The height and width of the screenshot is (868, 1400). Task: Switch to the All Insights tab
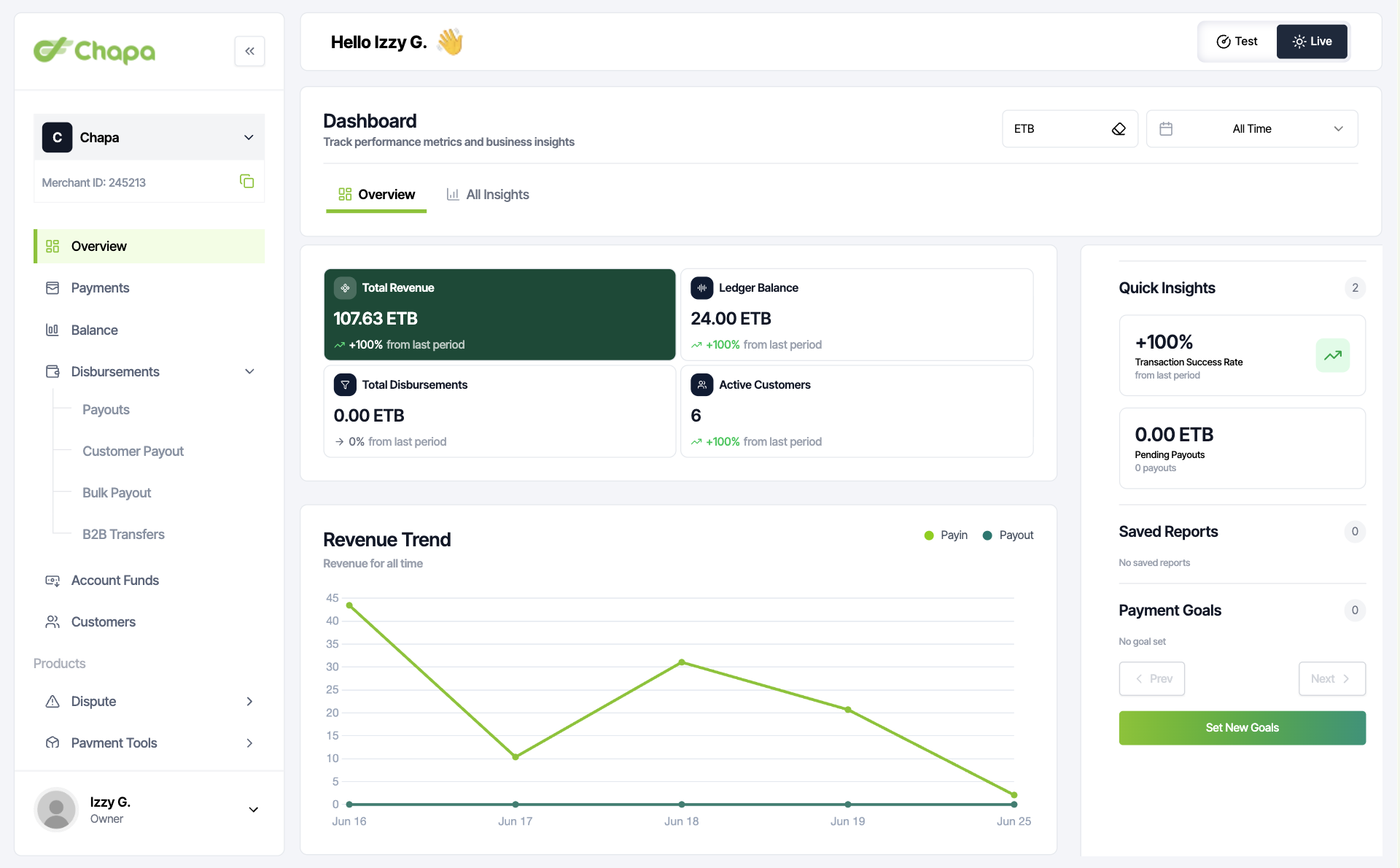click(488, 195)
